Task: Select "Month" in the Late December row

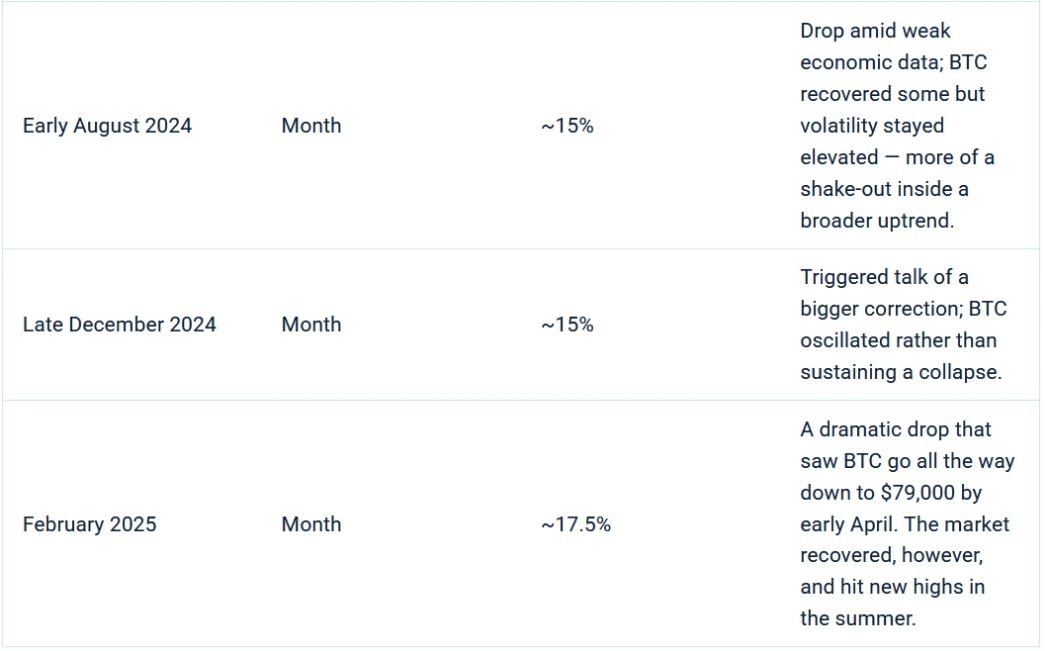Action: pyautogui.click(x=311, y=325)
